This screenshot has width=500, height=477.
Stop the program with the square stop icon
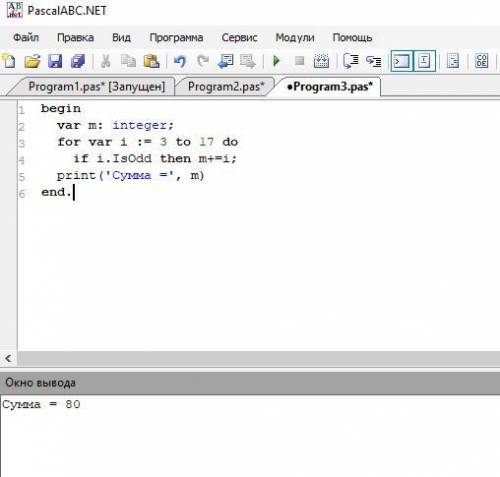point(300,61)
